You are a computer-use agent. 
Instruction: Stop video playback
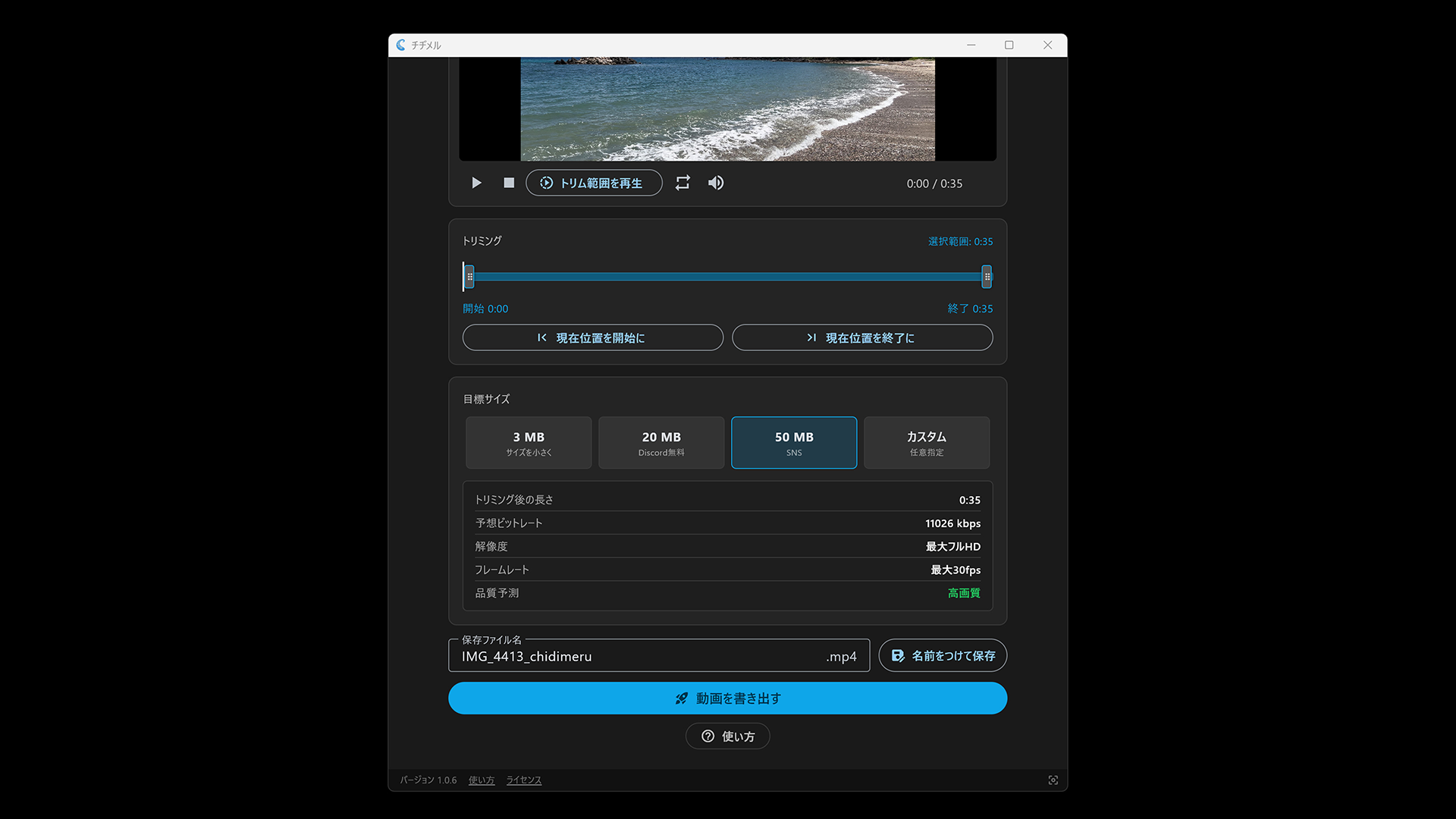coord(509,183)
